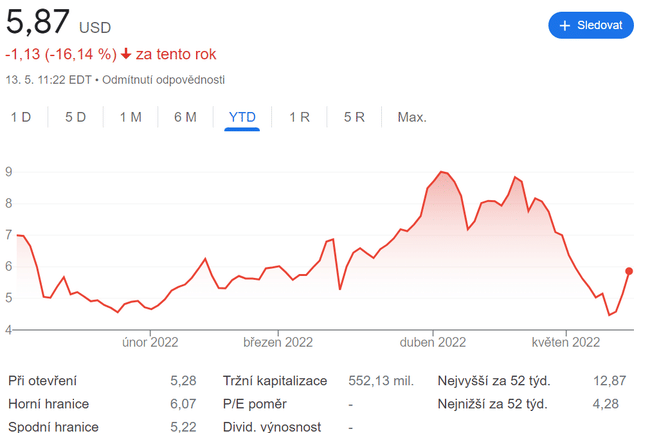This screenshot has width=650, height=433.
Task: Click the P/E poměr label
Action: pos(255,404)
